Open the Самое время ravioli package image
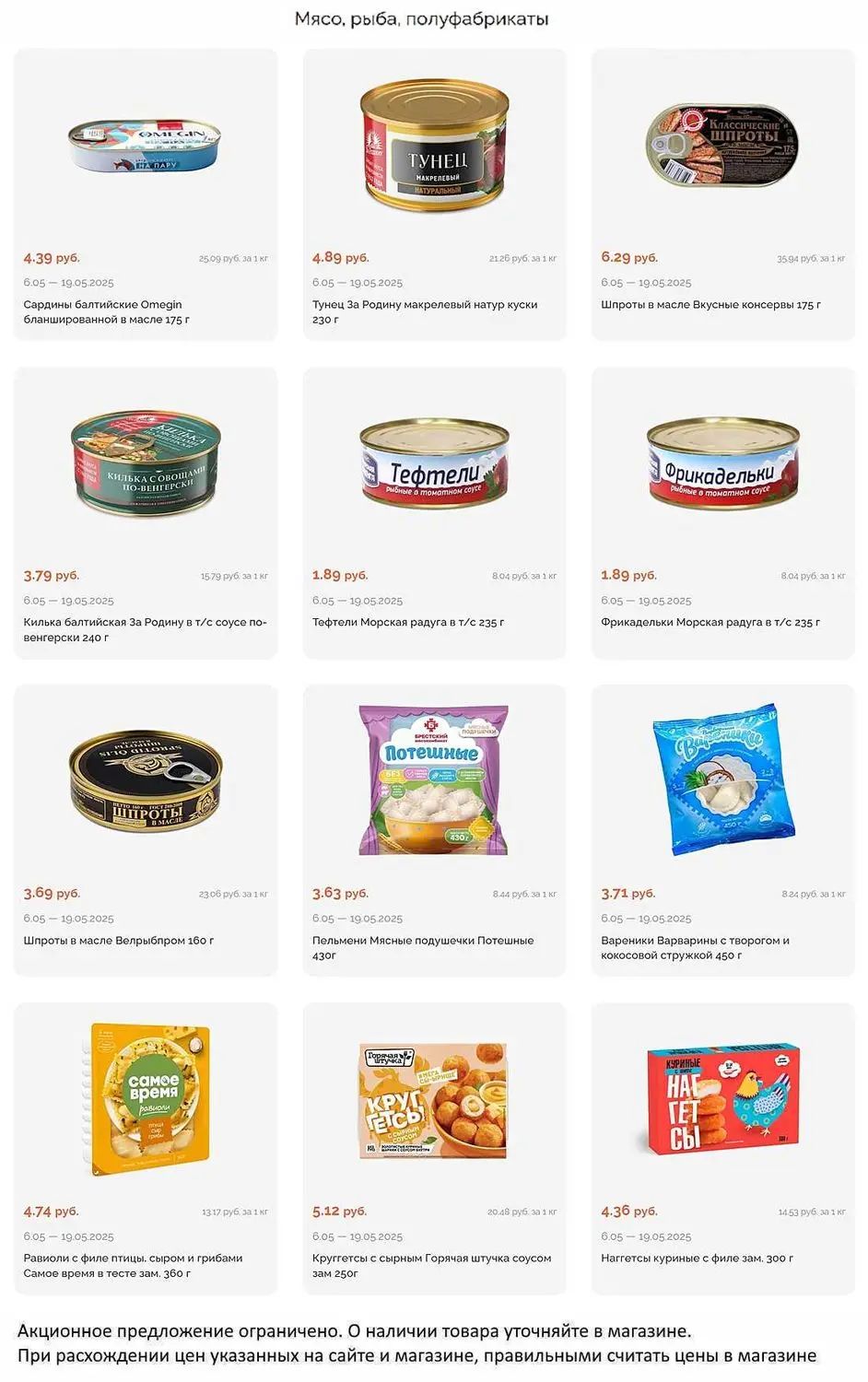 146,1098
